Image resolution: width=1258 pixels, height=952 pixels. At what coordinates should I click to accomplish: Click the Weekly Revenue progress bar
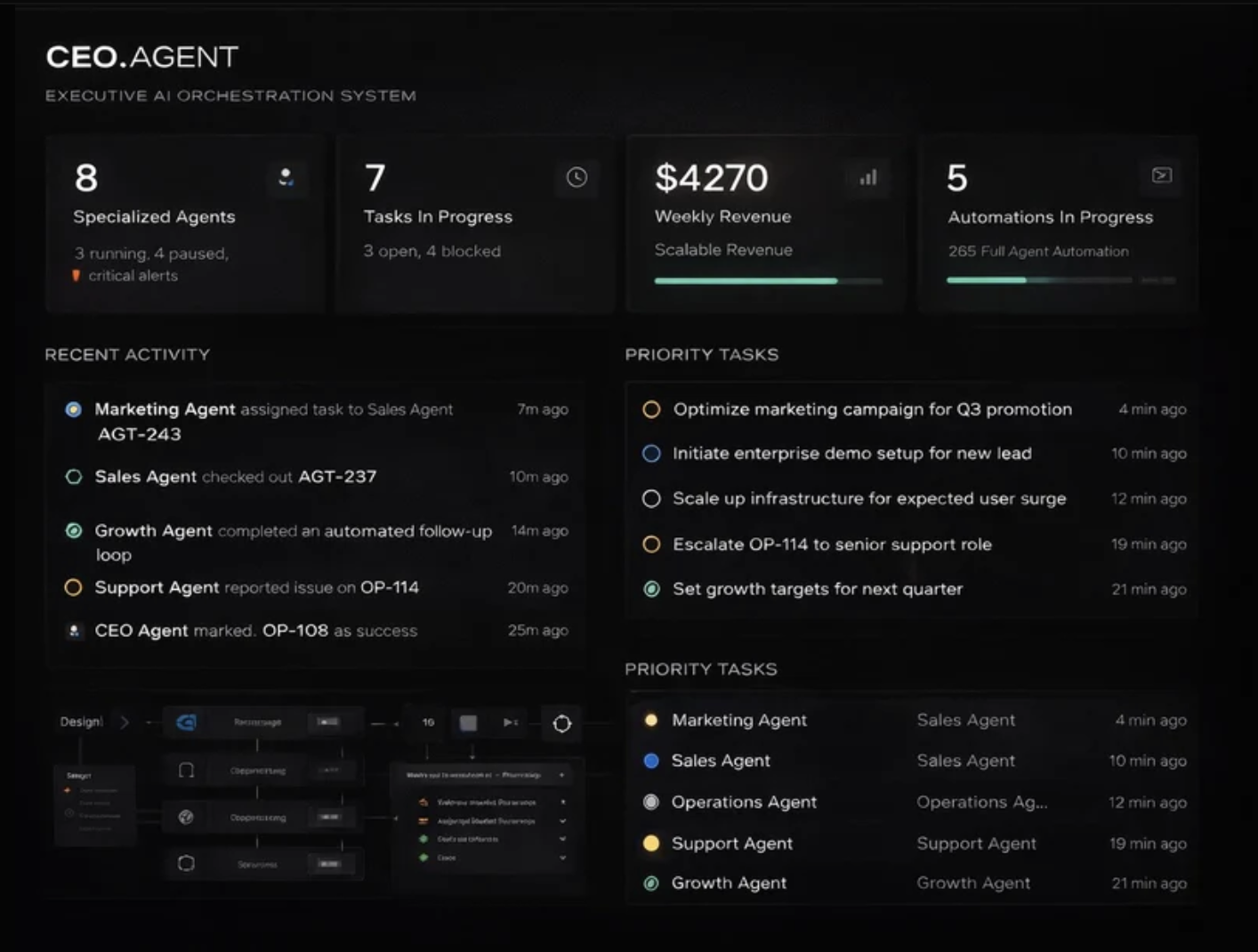[769, 281]
